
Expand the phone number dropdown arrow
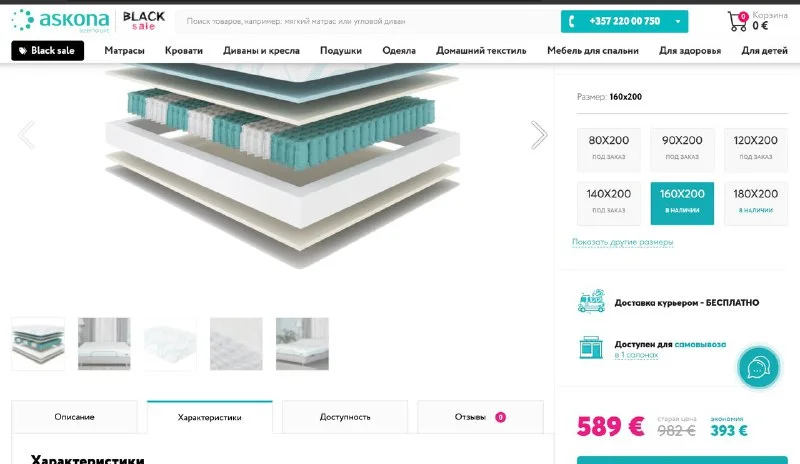pos(678,21)
